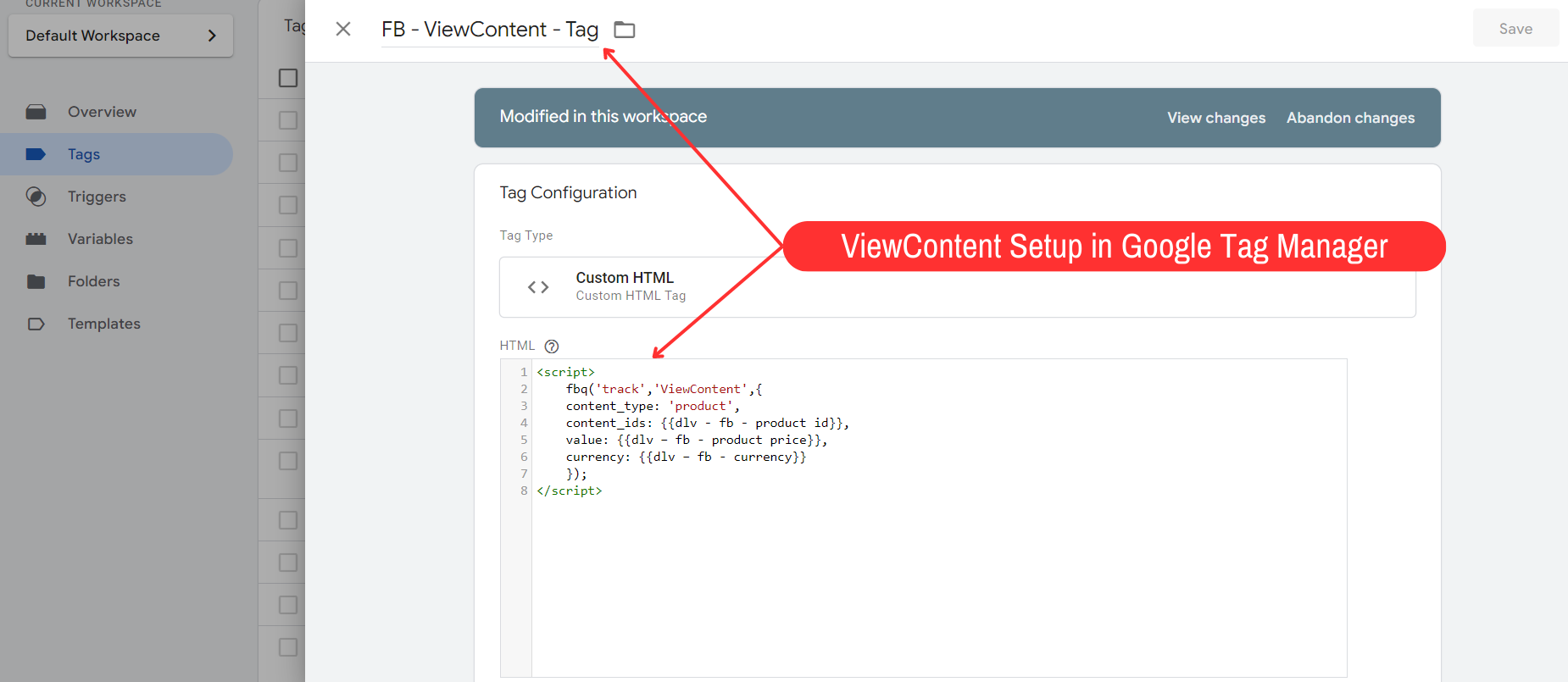
Task: Click the Folders folder icon
Action: point(36,281)
